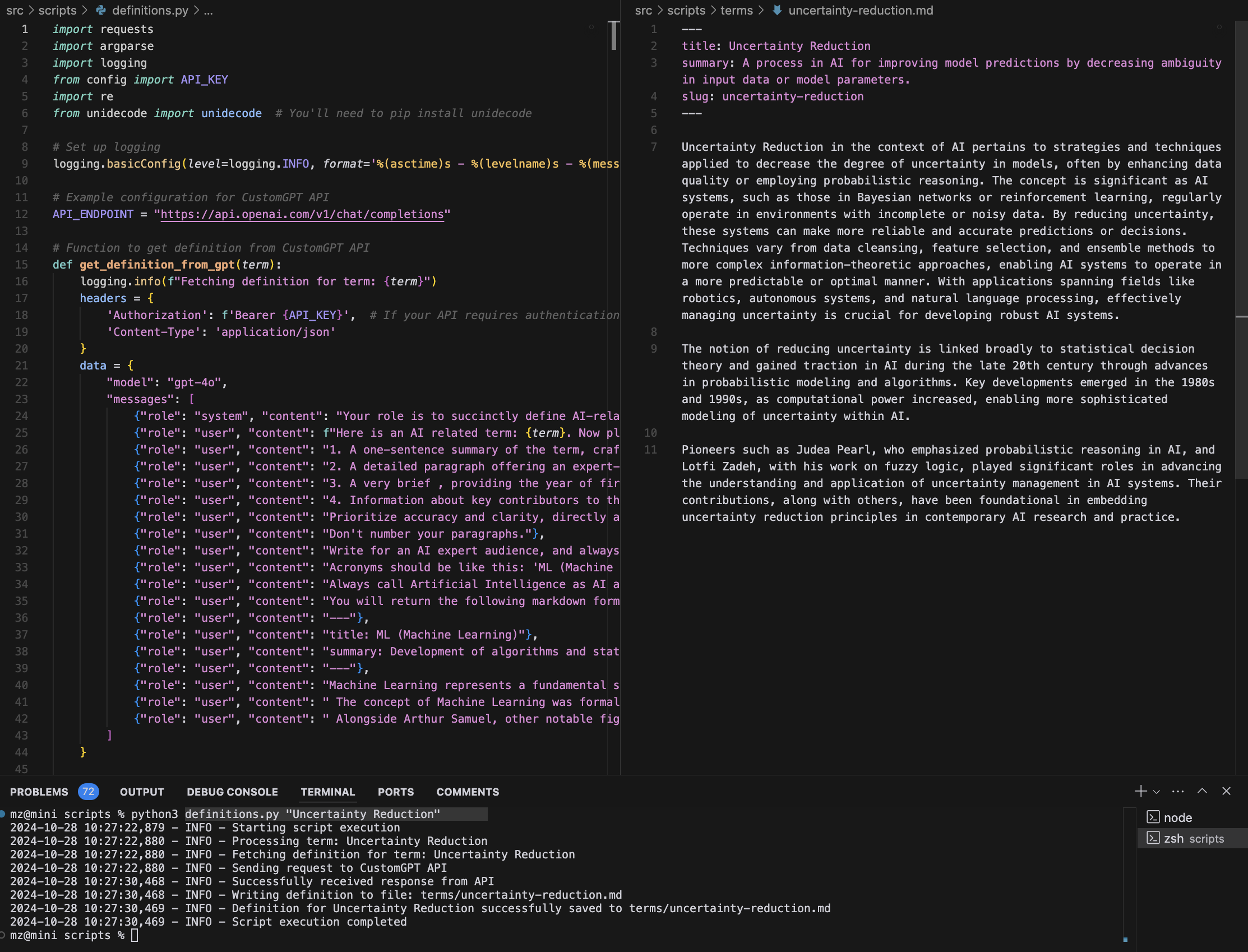Select the node terminal instance
1248x952 pixels.
(x=1177, y=817)
